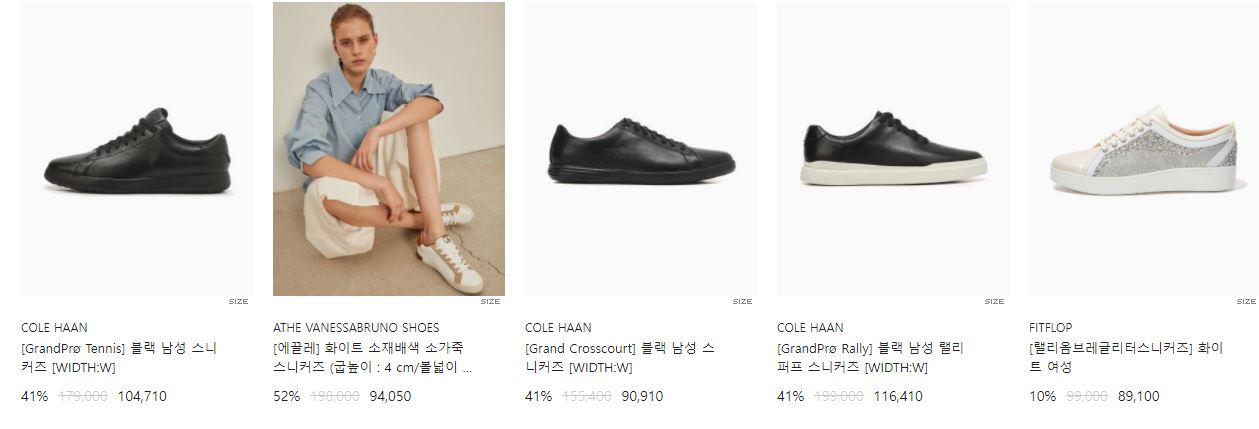1259x429 pixels.
Task: Click the 89,100 sale price
Action: click(1140, 396)
